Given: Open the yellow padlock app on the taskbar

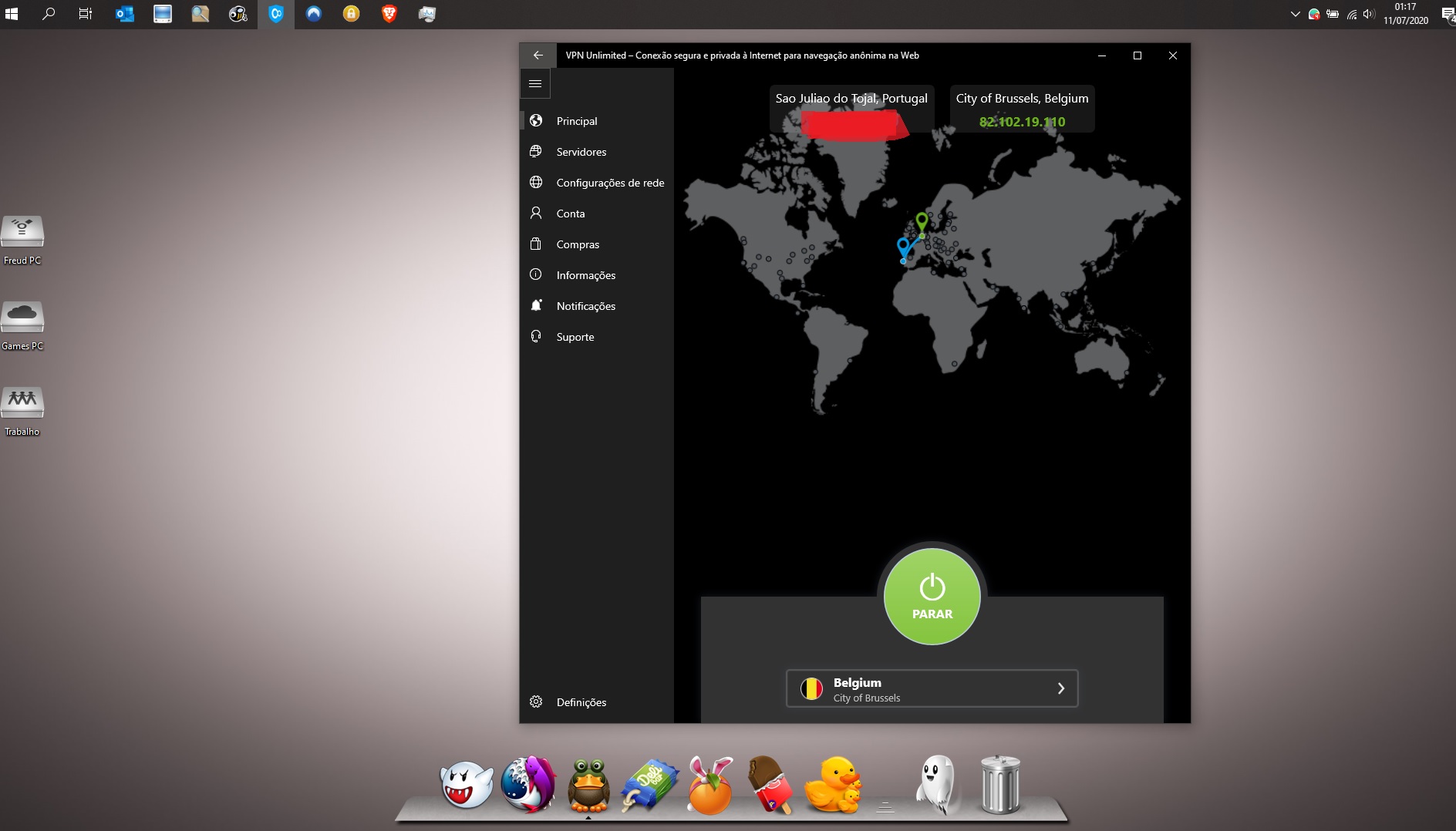Looking at the screenshot, I should tap(352, 14).
